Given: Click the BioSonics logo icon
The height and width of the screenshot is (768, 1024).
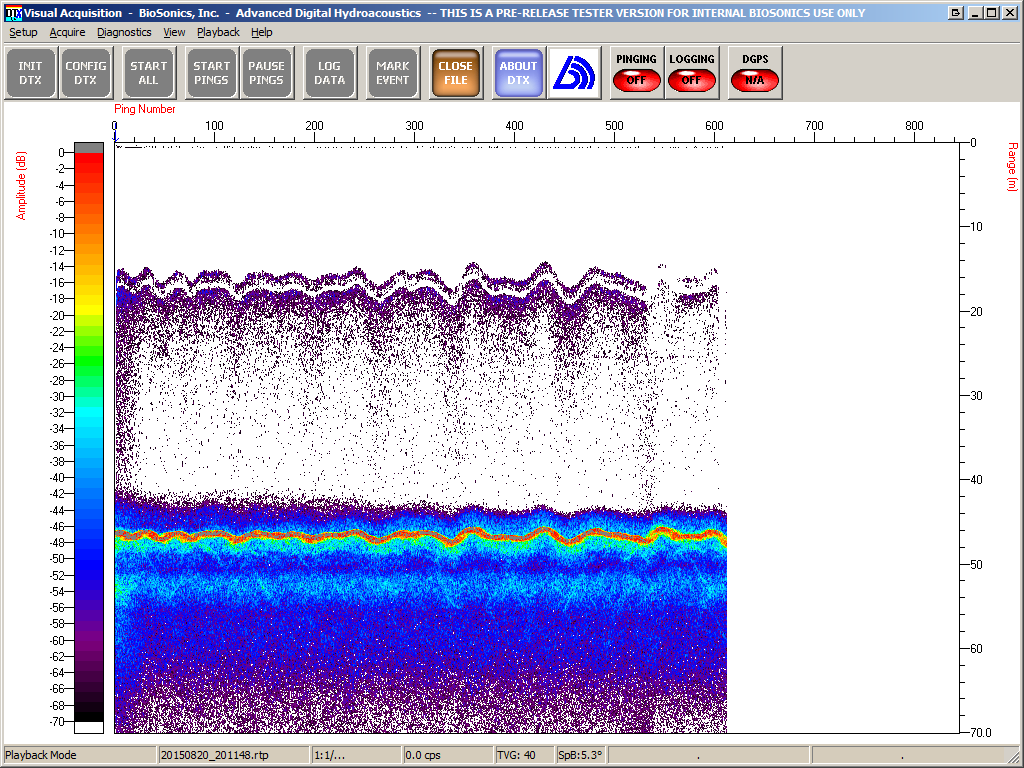Looking at the screenshot, I should (x=574, y=73).
